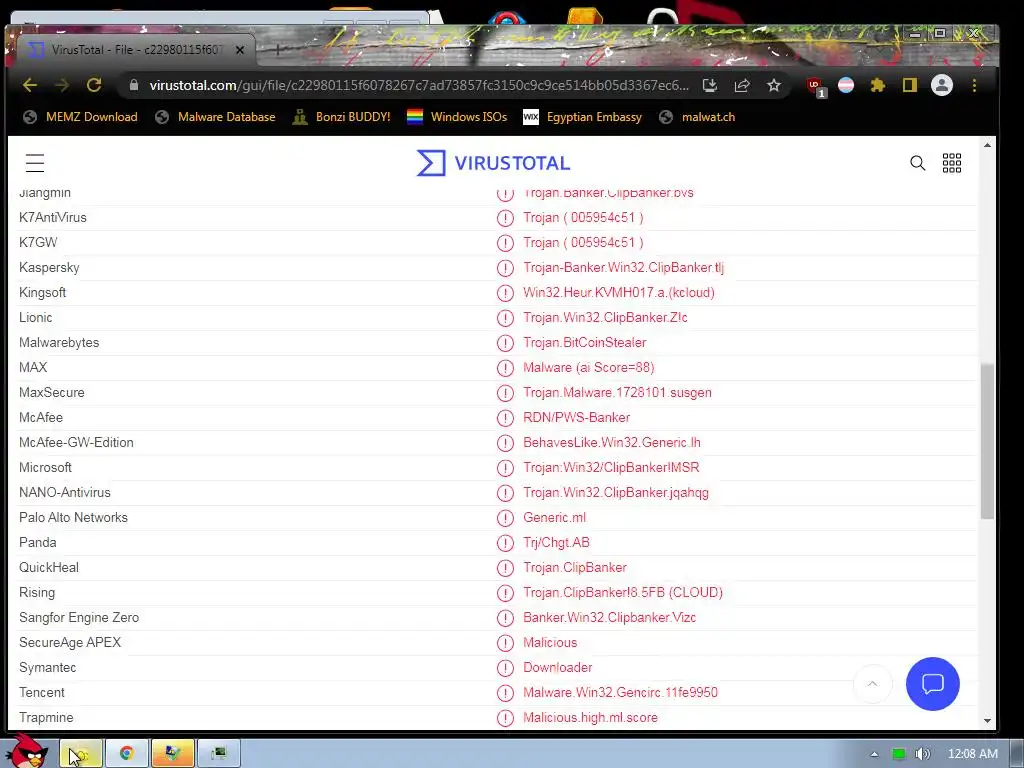The image size is (1024, 768).
Task: Open the uBlock Origin extension icon
Action: [815, 86]
